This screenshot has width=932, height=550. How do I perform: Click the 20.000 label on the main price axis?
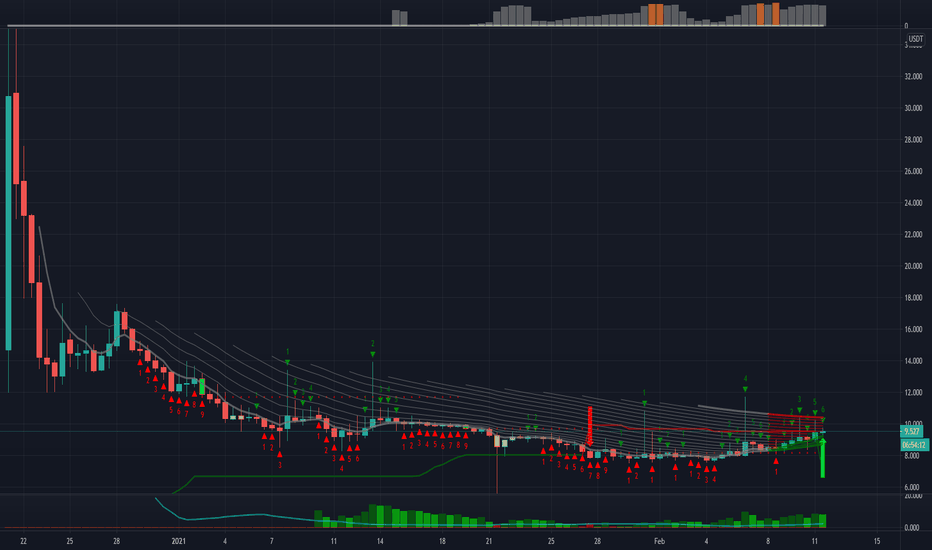coord(913,266)
